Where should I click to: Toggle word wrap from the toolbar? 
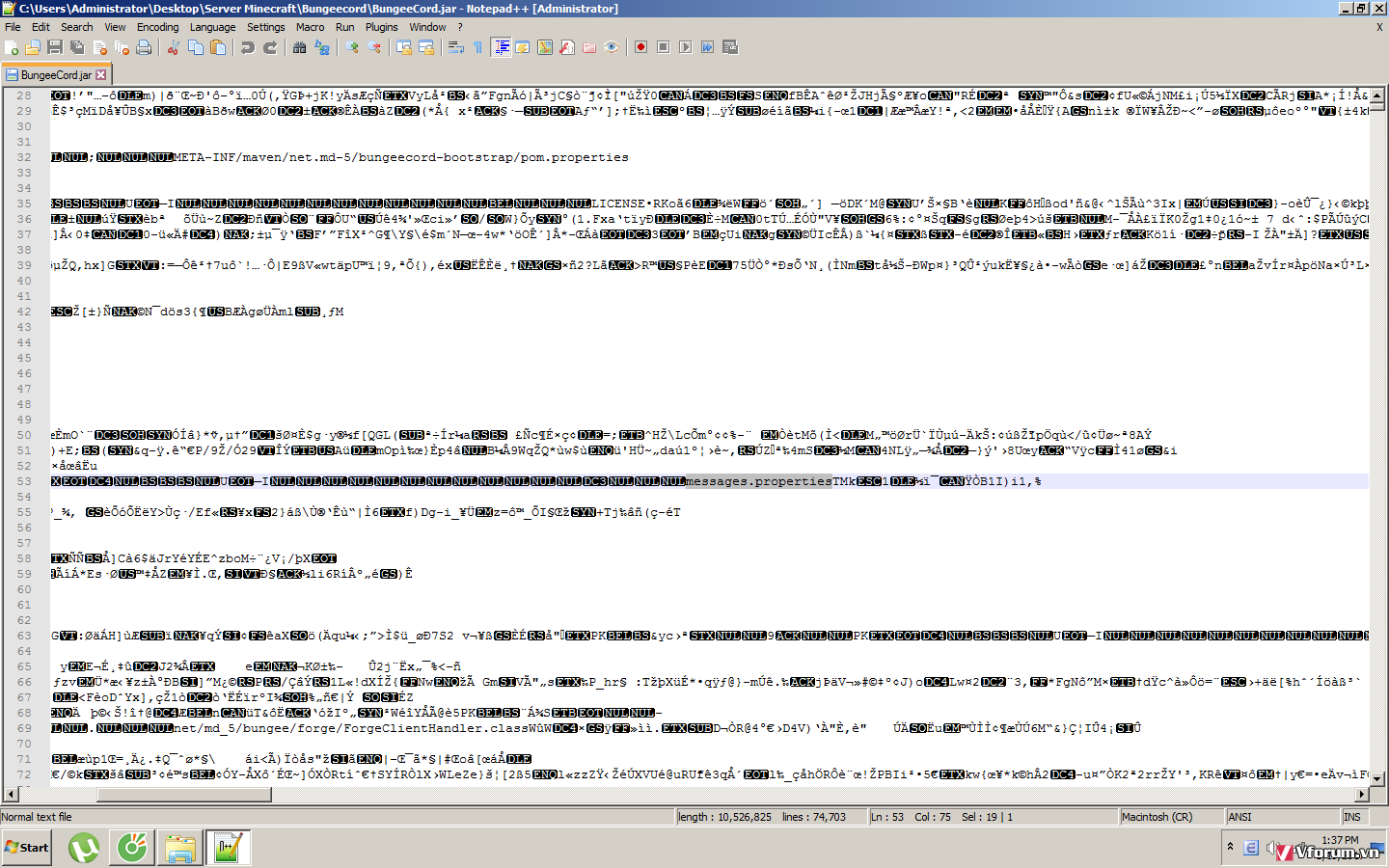pyautogui.click(x=456, y=47)
